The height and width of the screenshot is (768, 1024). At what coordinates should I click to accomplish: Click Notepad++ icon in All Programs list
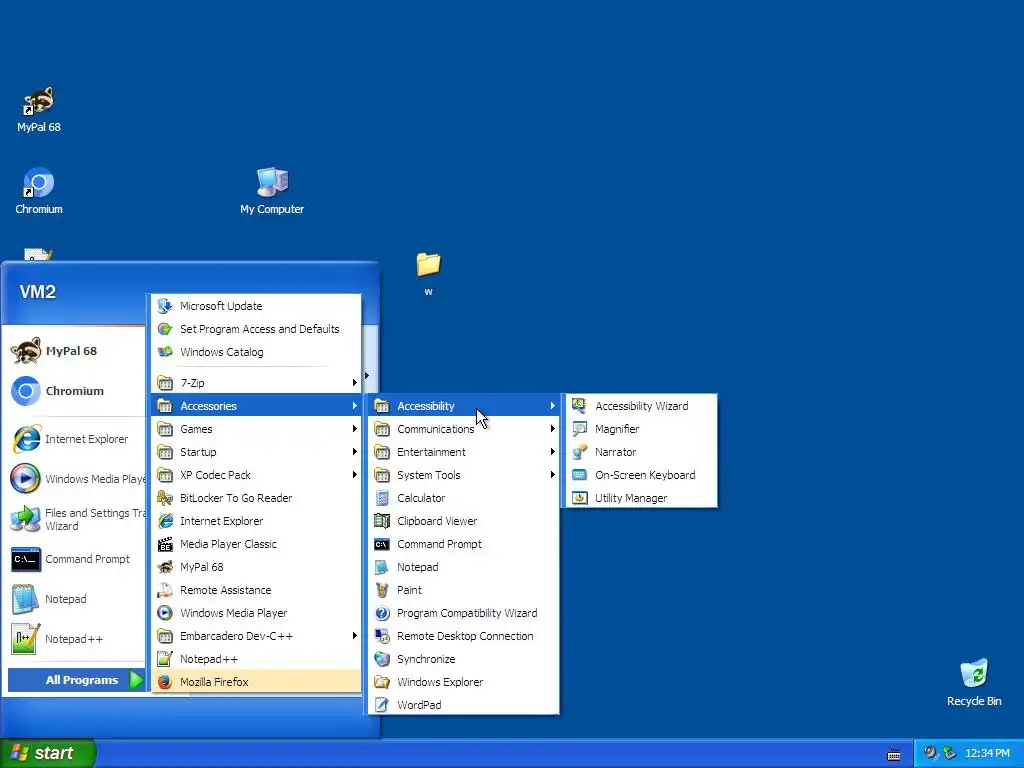coord(165,659)
